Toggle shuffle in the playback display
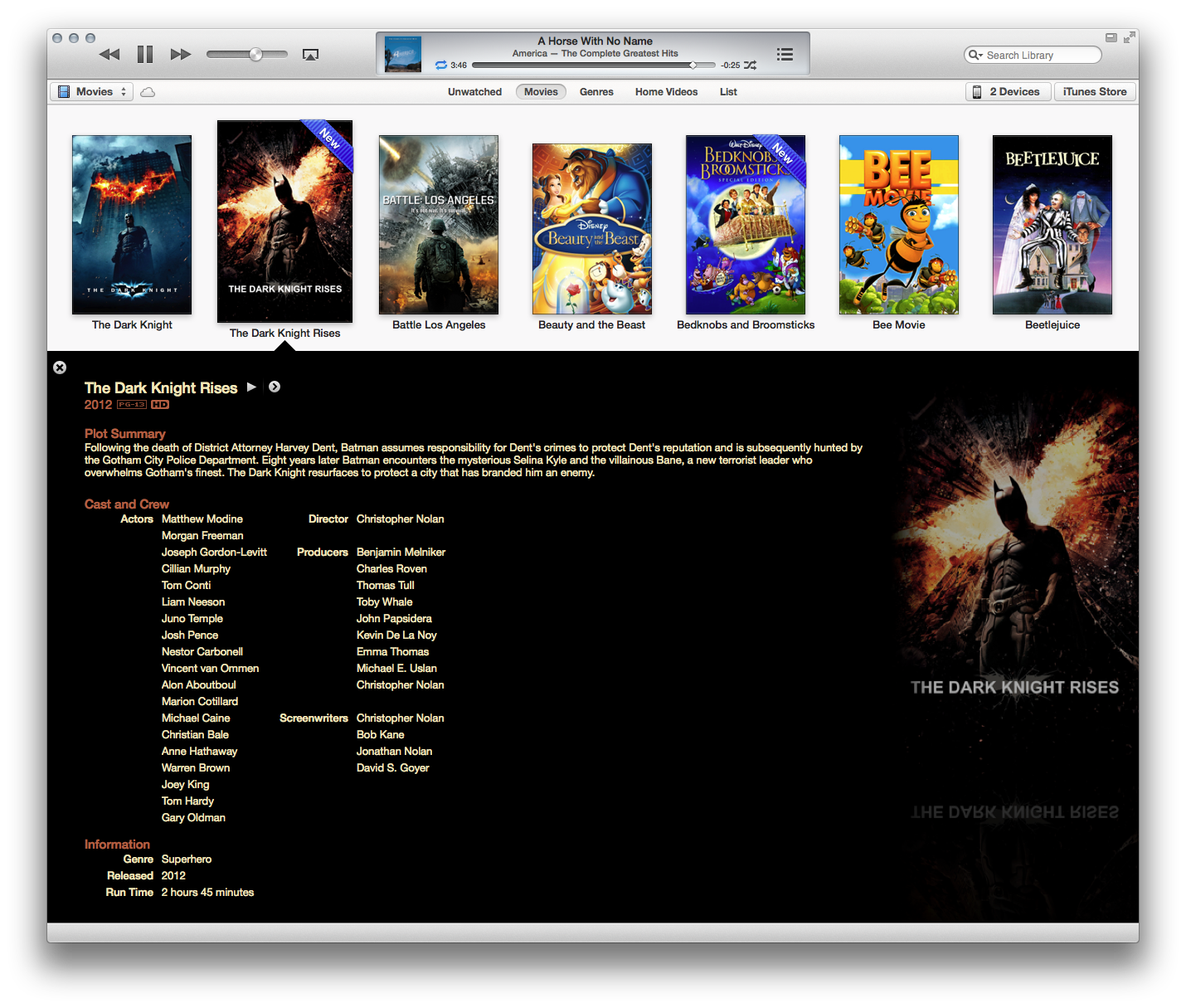 [749, 65]
